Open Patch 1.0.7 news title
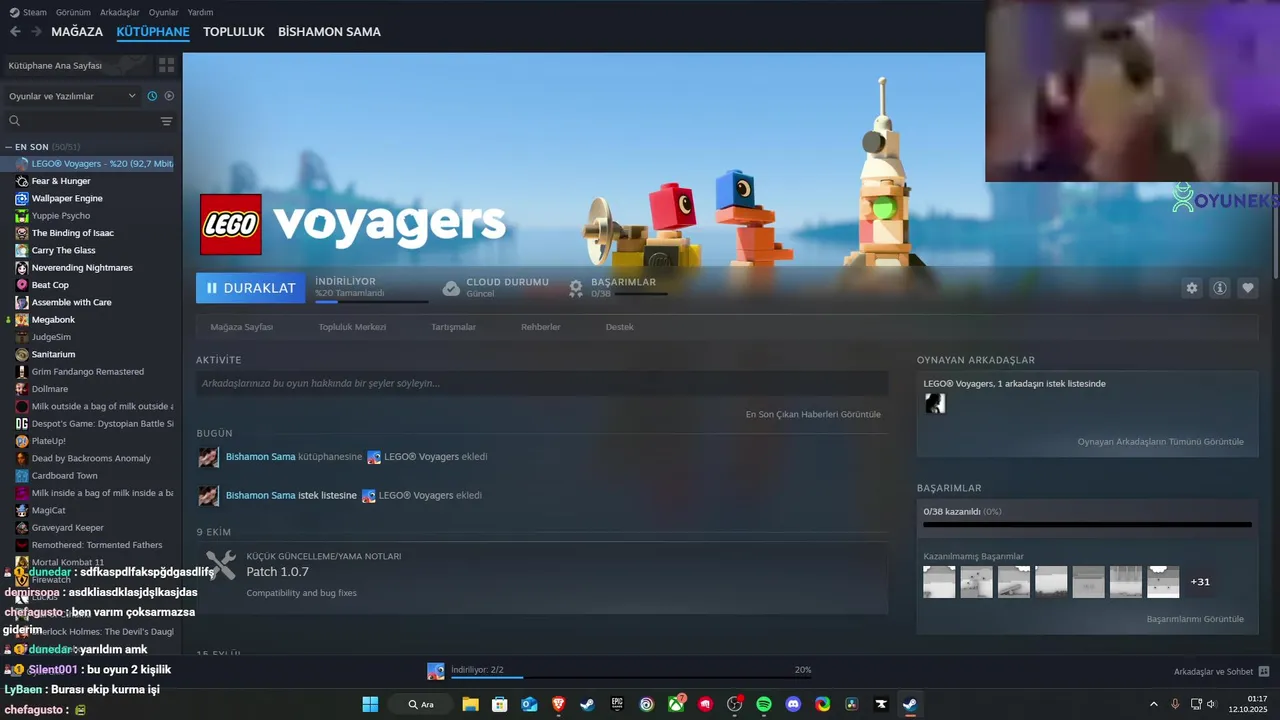1280x720 pixels. 277,572
